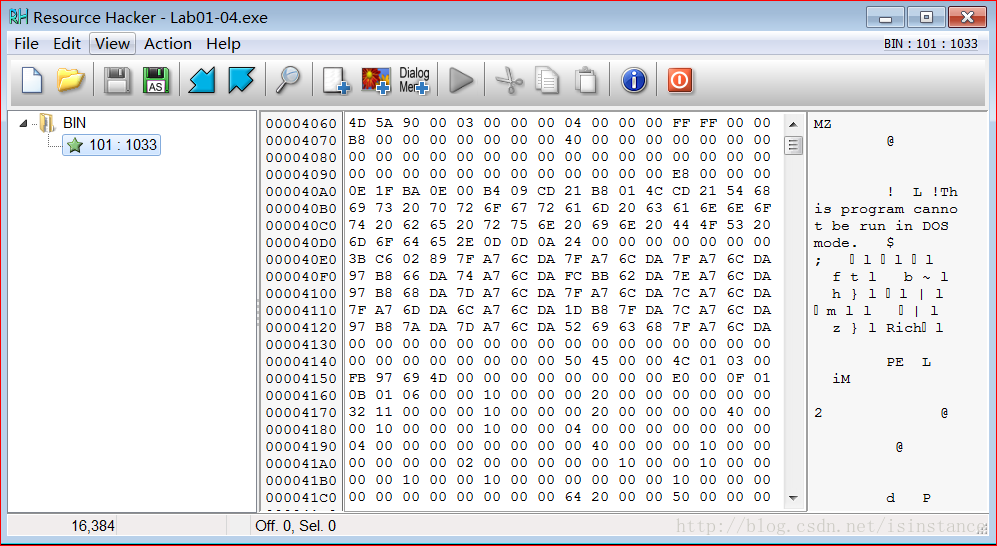This screenshot has height=546, width=997.
Task: Open the Help menu
Action: click(x=223, y=44)
